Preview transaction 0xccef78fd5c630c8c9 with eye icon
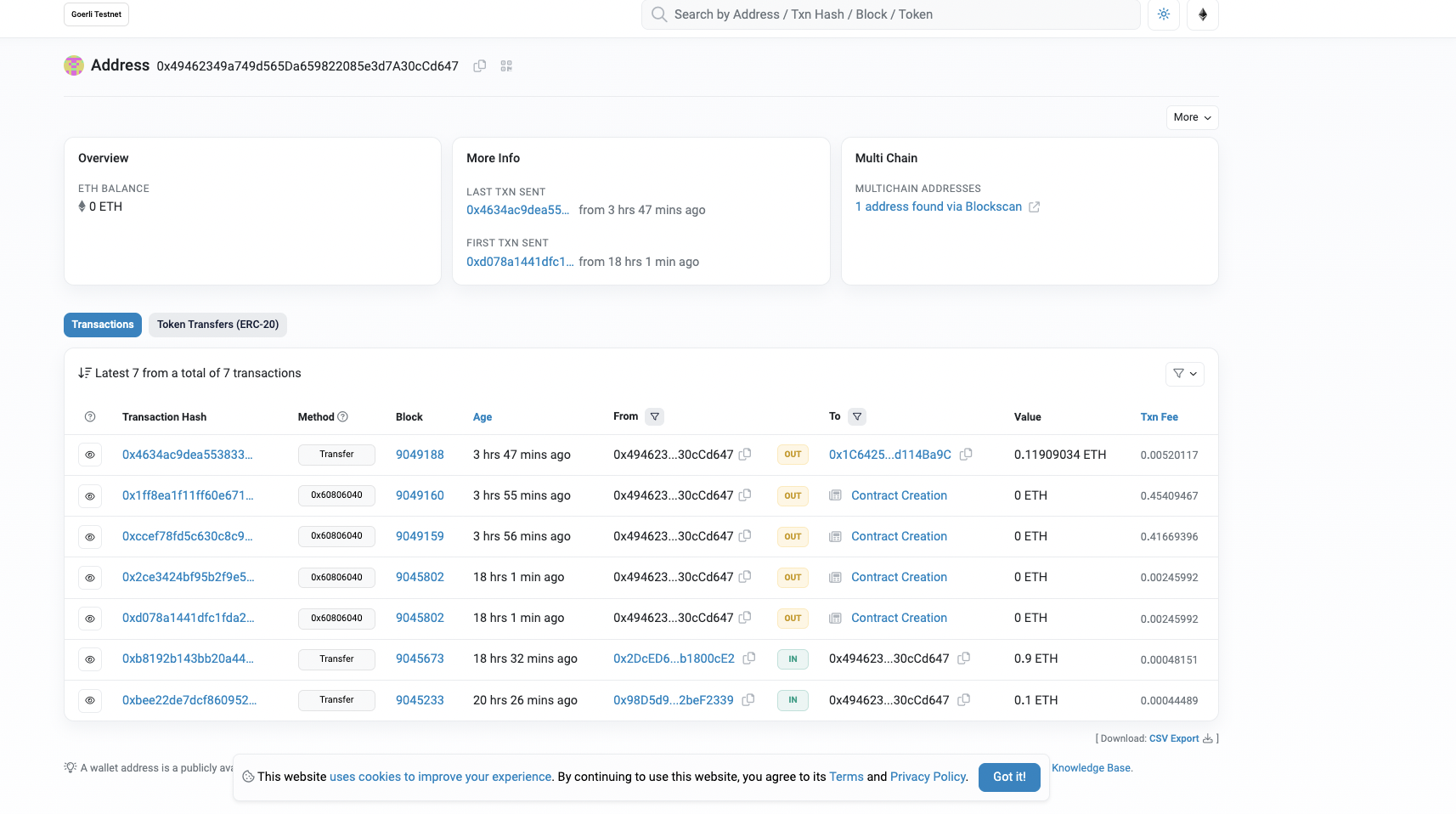Screen dimensions: 1456x814 (90, 536)
